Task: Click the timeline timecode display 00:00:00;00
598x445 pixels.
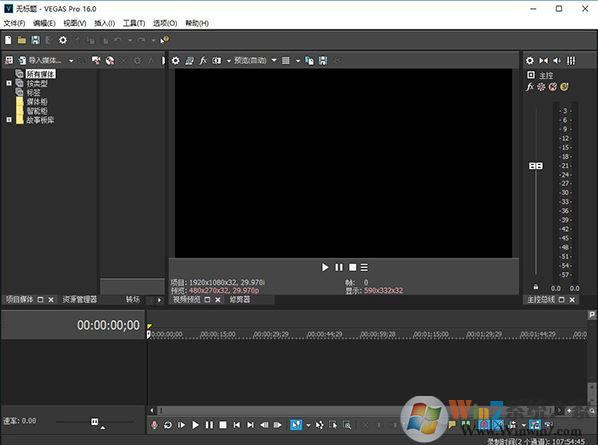Action: pos(108,325)
